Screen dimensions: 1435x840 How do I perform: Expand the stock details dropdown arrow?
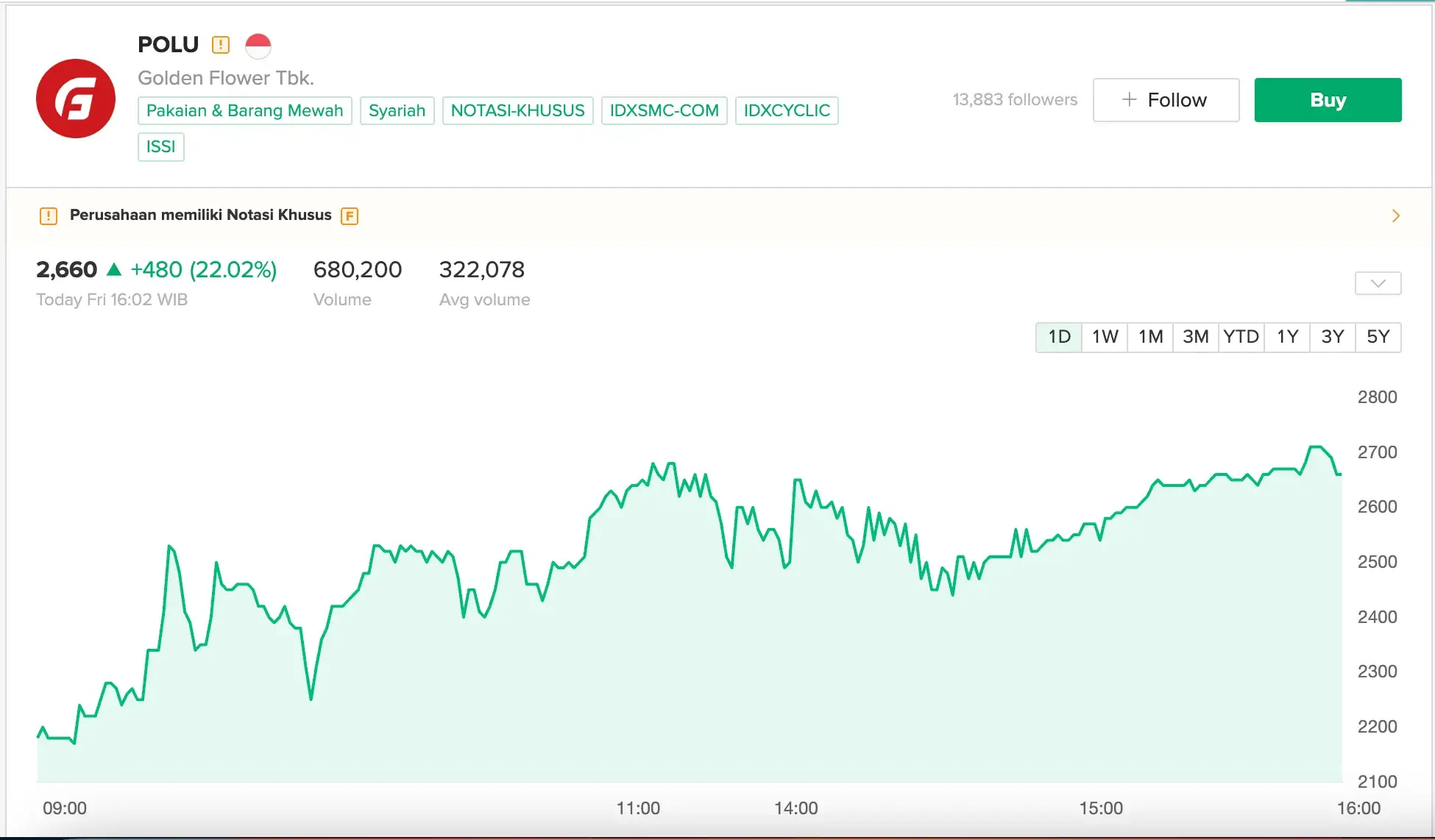(1378, 283)
